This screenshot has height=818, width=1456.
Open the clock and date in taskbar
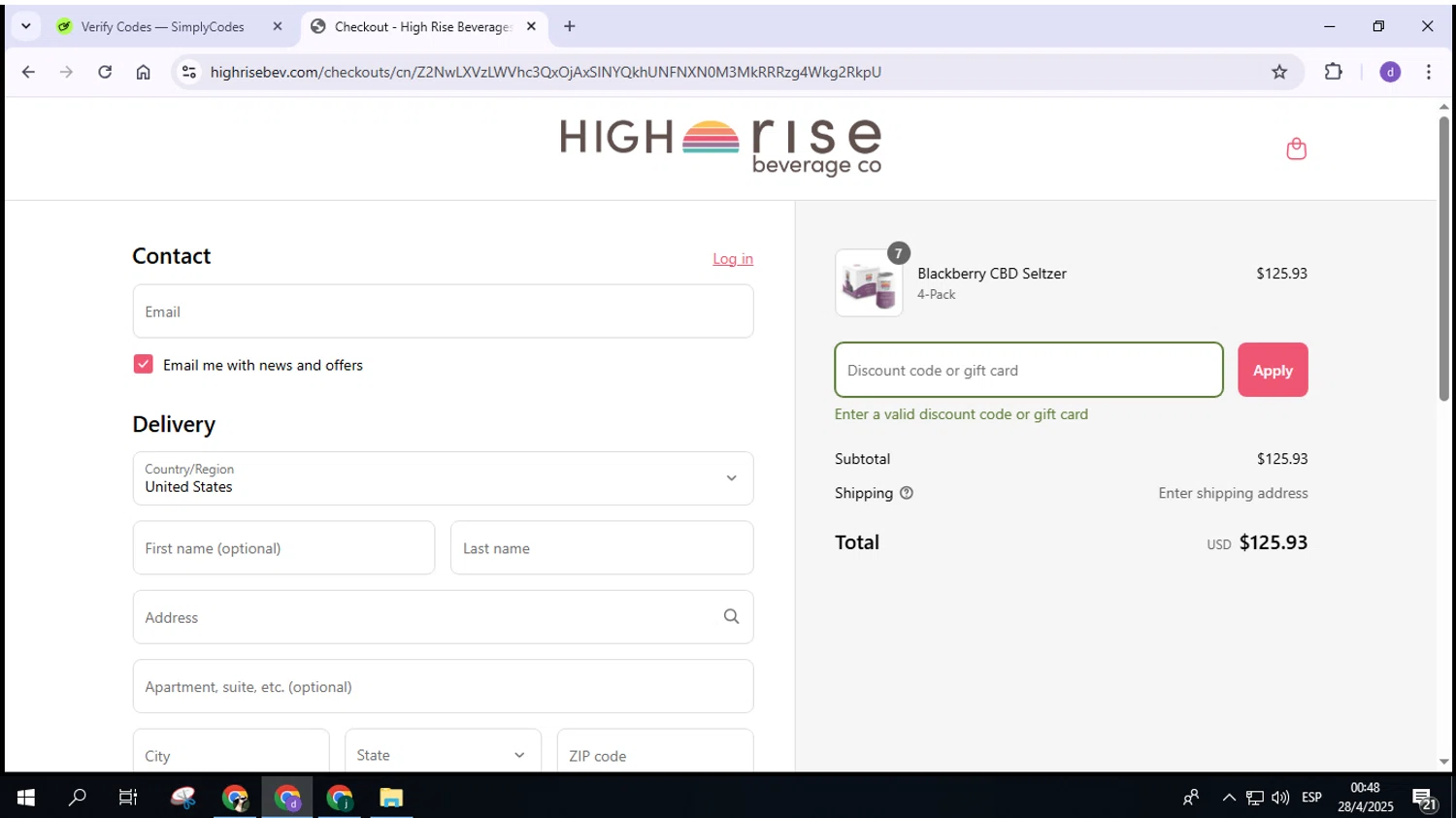[1365, 798]
